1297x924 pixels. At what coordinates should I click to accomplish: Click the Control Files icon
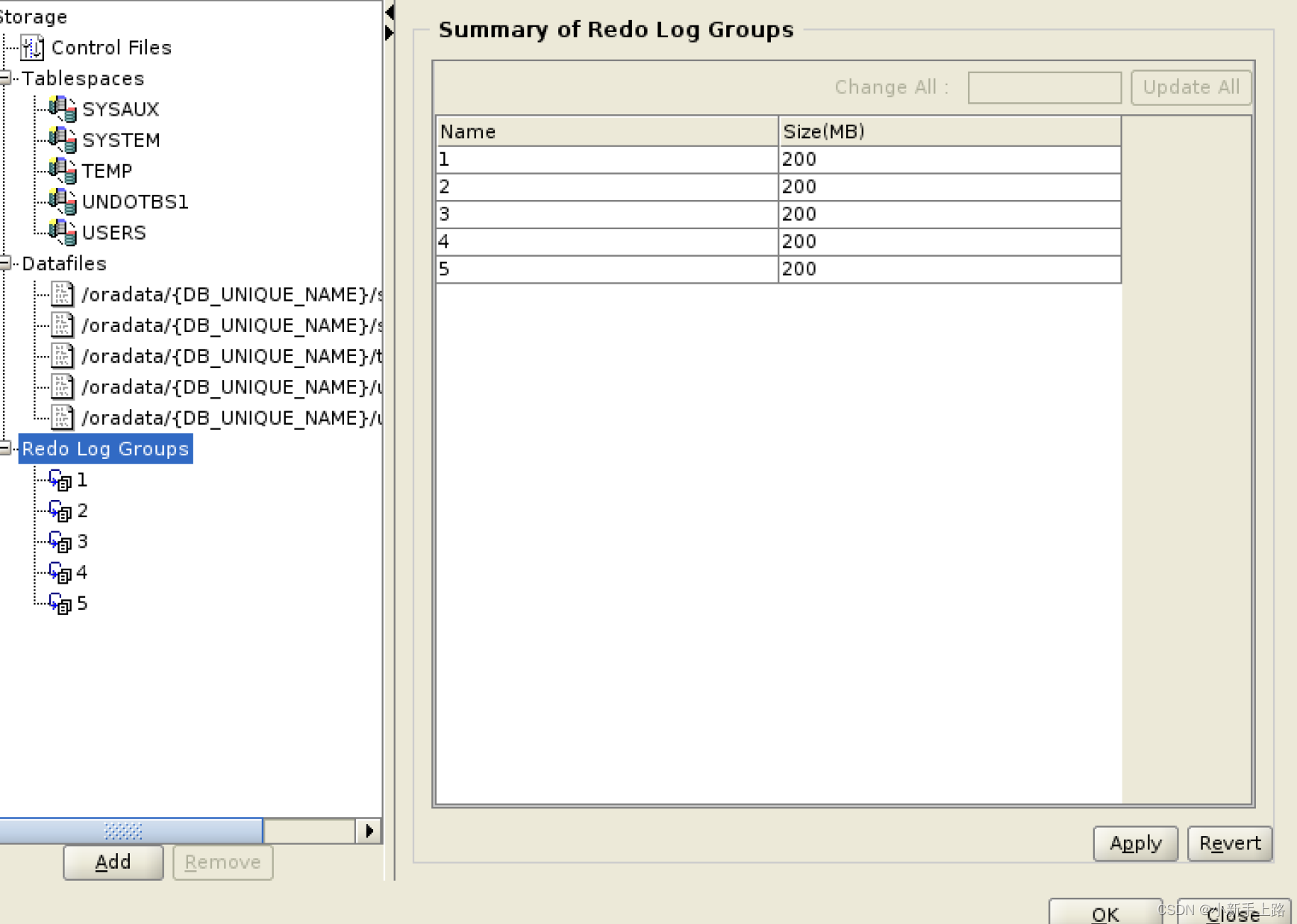pyautogui.click(x=32, y=47)
